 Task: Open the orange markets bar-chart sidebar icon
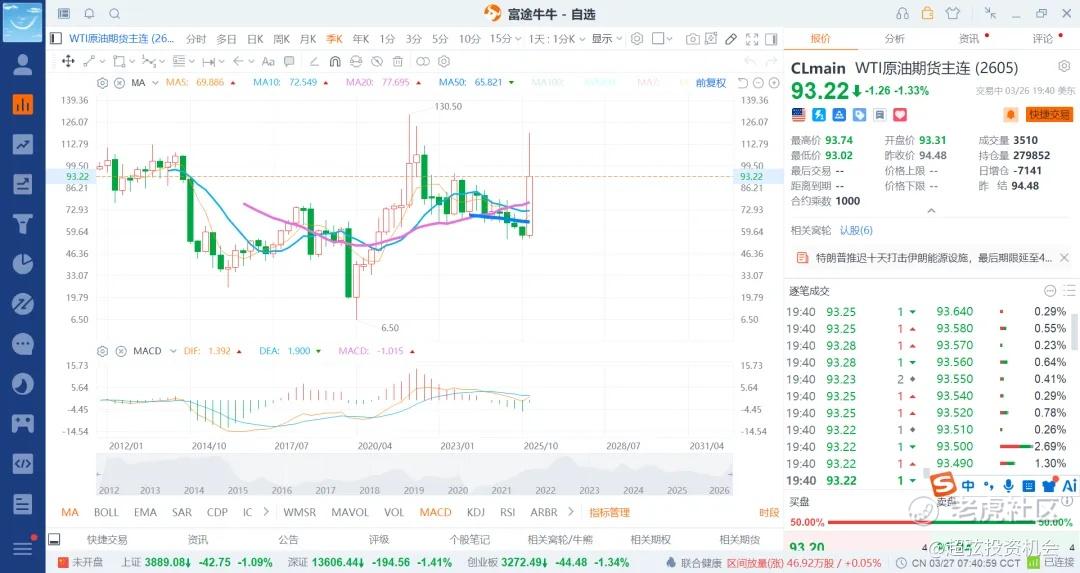click(23, 104)
